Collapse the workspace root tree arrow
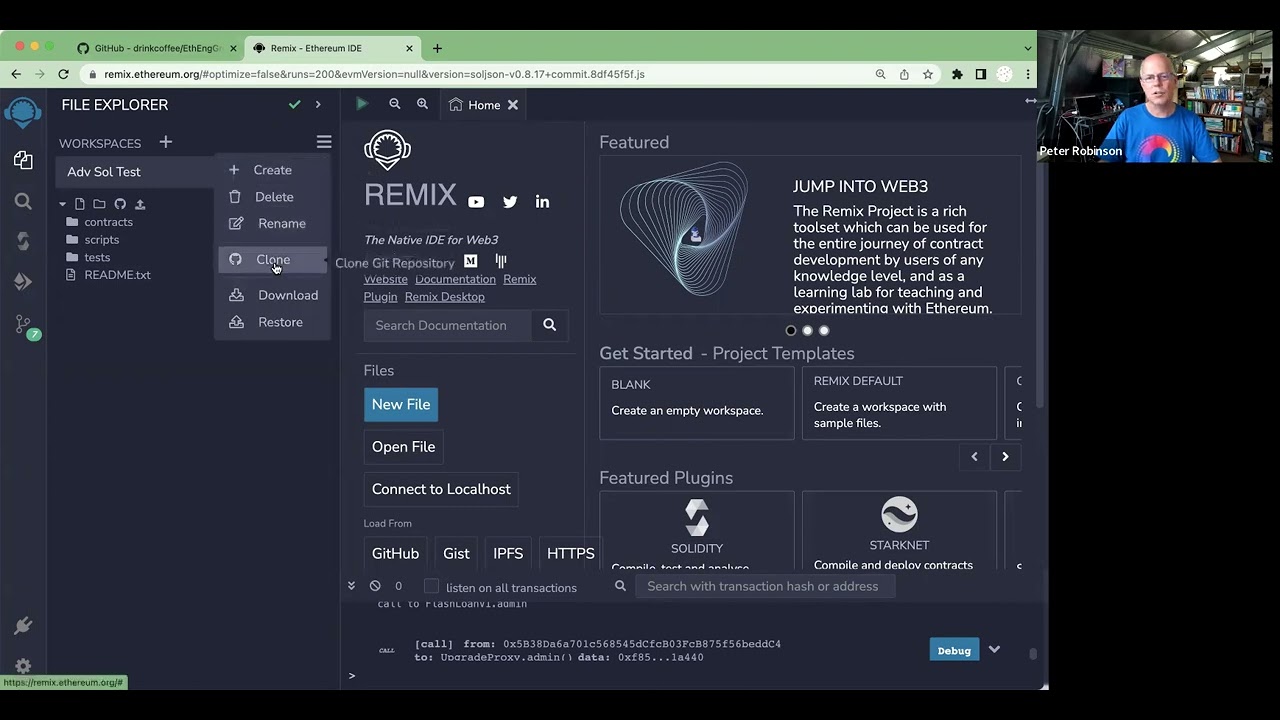 point(62,204)
